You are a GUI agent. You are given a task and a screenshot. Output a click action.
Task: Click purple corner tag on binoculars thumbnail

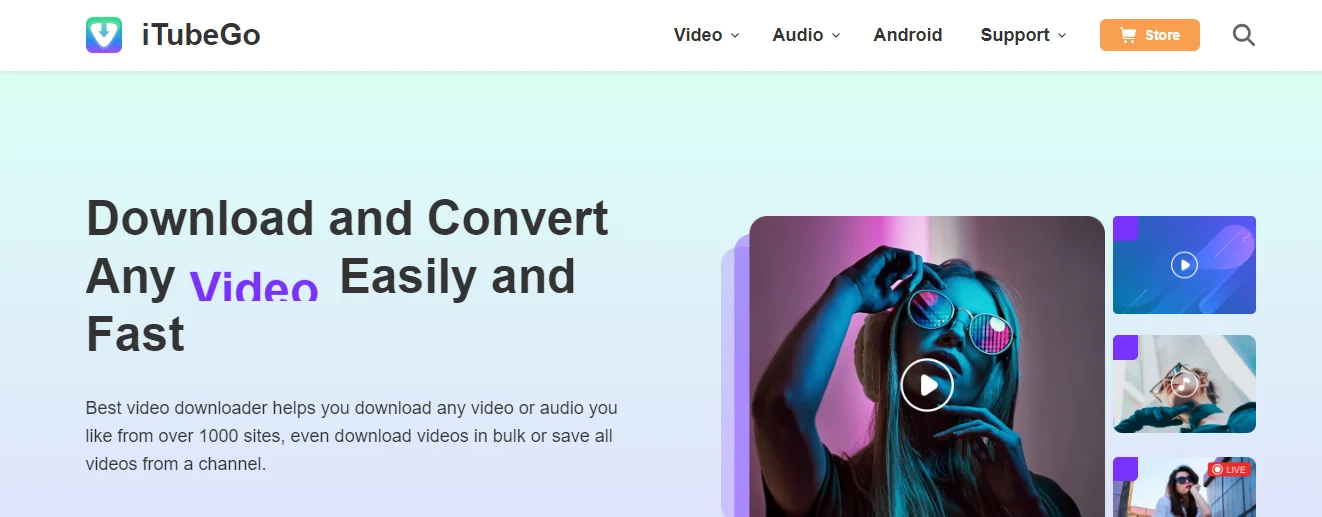coord(1125,347)
